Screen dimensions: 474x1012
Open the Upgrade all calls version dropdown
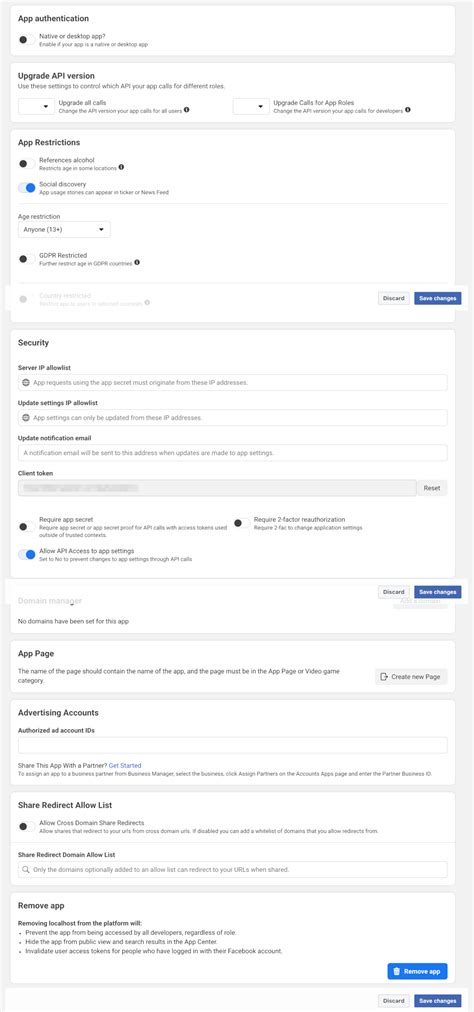[36, 106]
